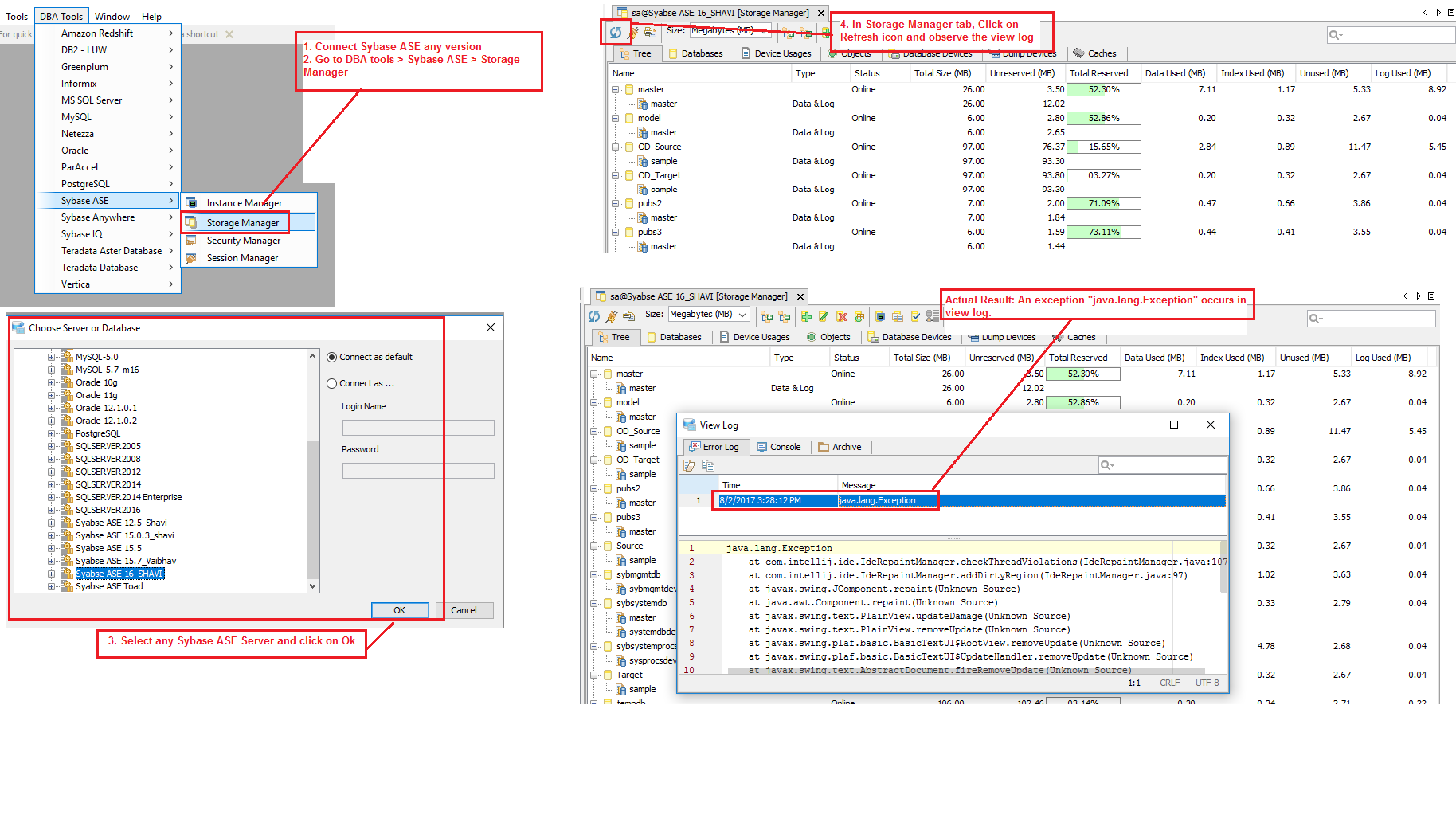The width and height of the screenshot is (1456, 838).
Task: Click the Time column header in View Log
Action: (777, 485)
